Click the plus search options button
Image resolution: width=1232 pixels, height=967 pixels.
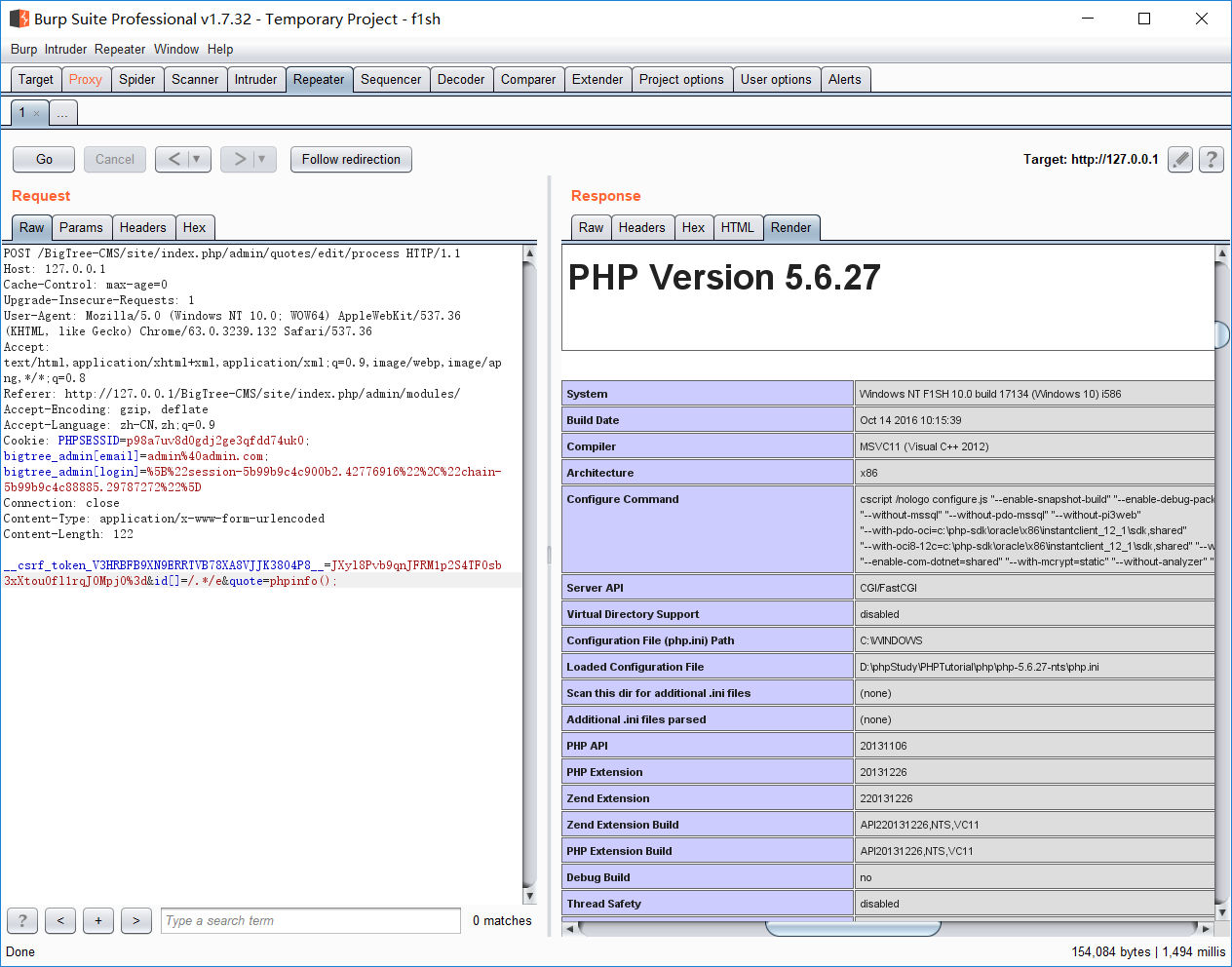click(98, 920)
